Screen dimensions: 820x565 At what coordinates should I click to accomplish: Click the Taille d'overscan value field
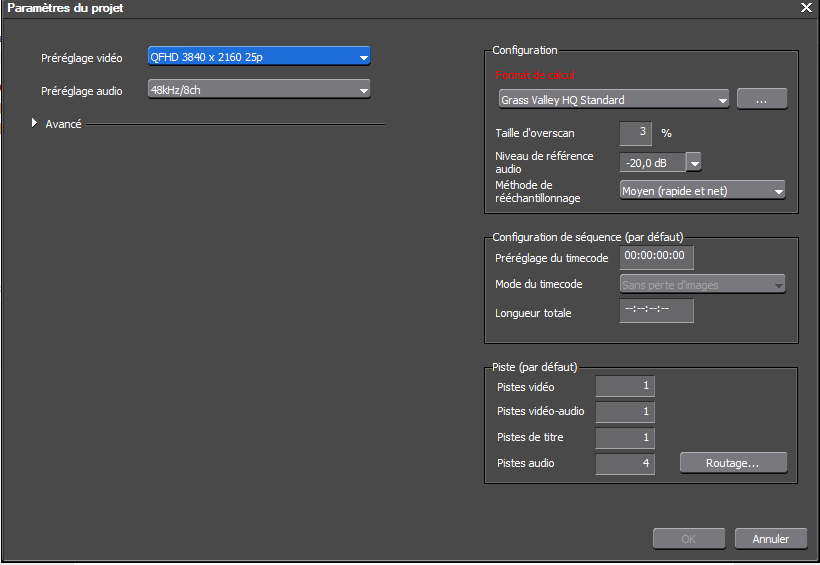pyautogui.click(x=635, y=133)
